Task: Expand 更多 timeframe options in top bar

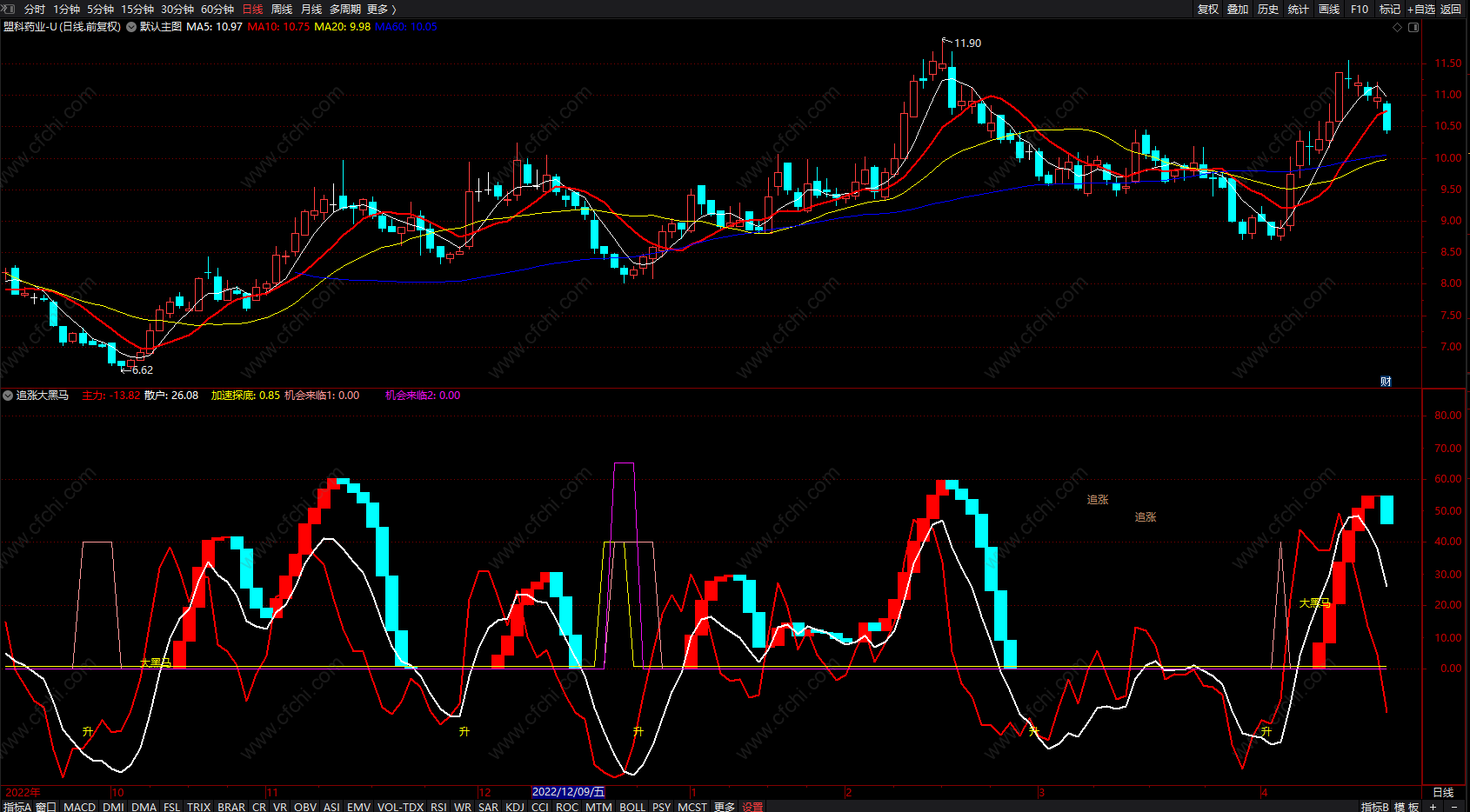Action: click(x=381, y=9)
